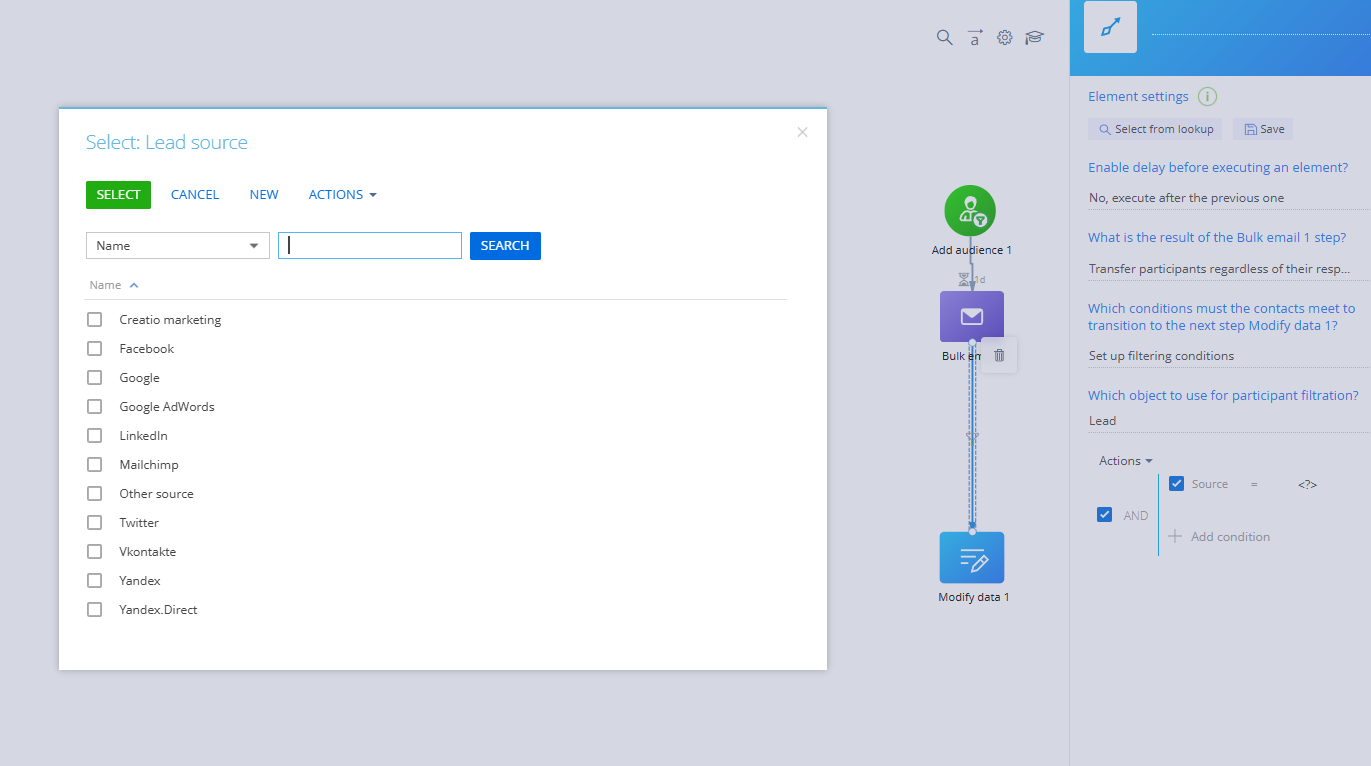Check the Google checkbox

95,378
